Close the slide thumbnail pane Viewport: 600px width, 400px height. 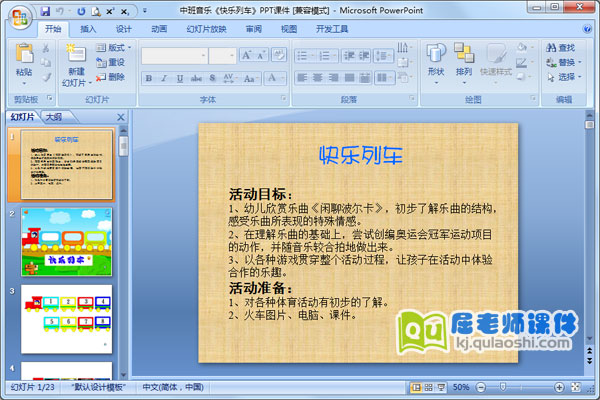121,117
